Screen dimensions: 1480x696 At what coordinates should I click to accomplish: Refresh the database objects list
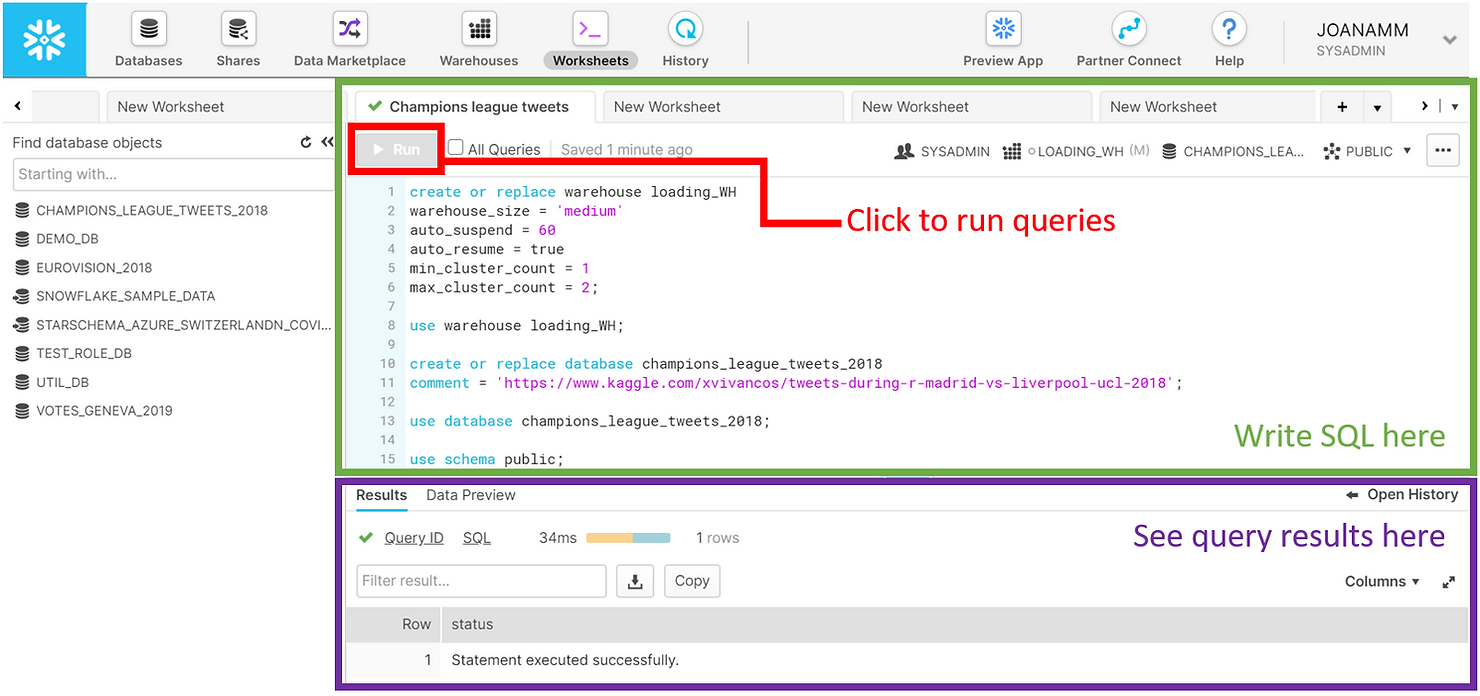(306, 143)
